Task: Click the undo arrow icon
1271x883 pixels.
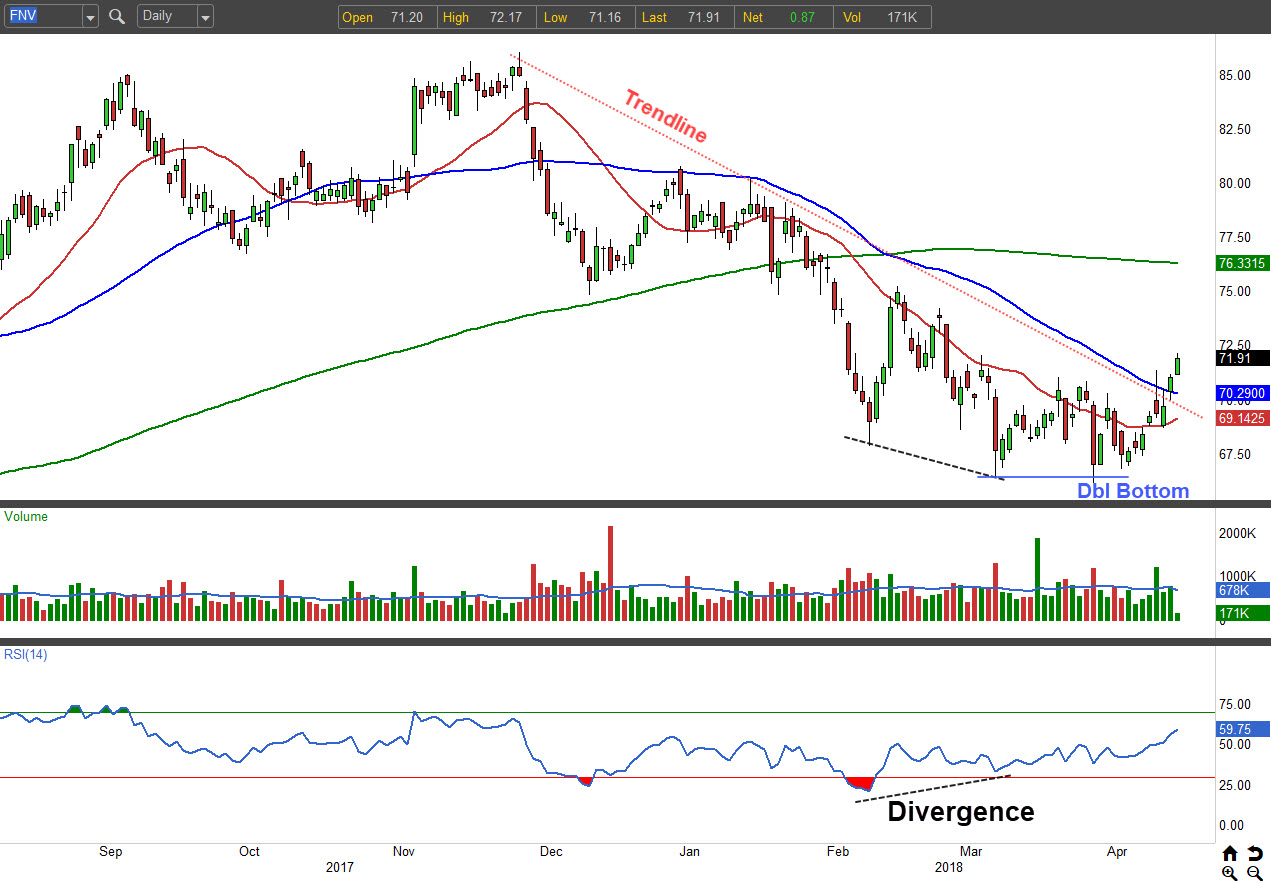Action: [x=1254, y=853]
